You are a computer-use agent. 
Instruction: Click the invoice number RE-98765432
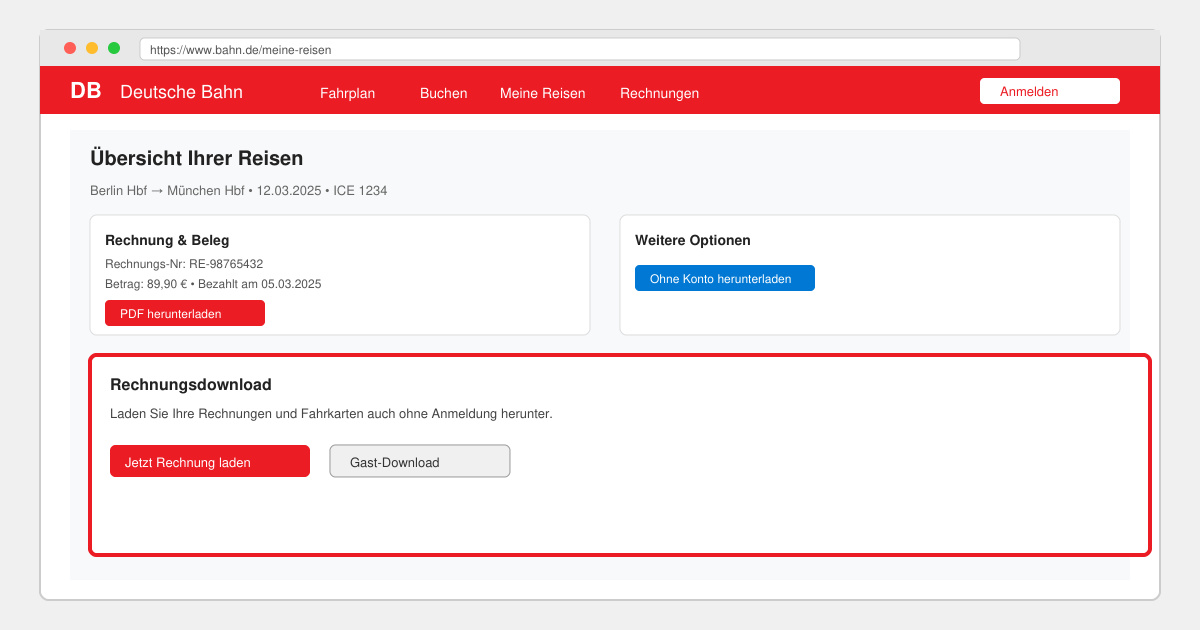(x=226, y=264)
